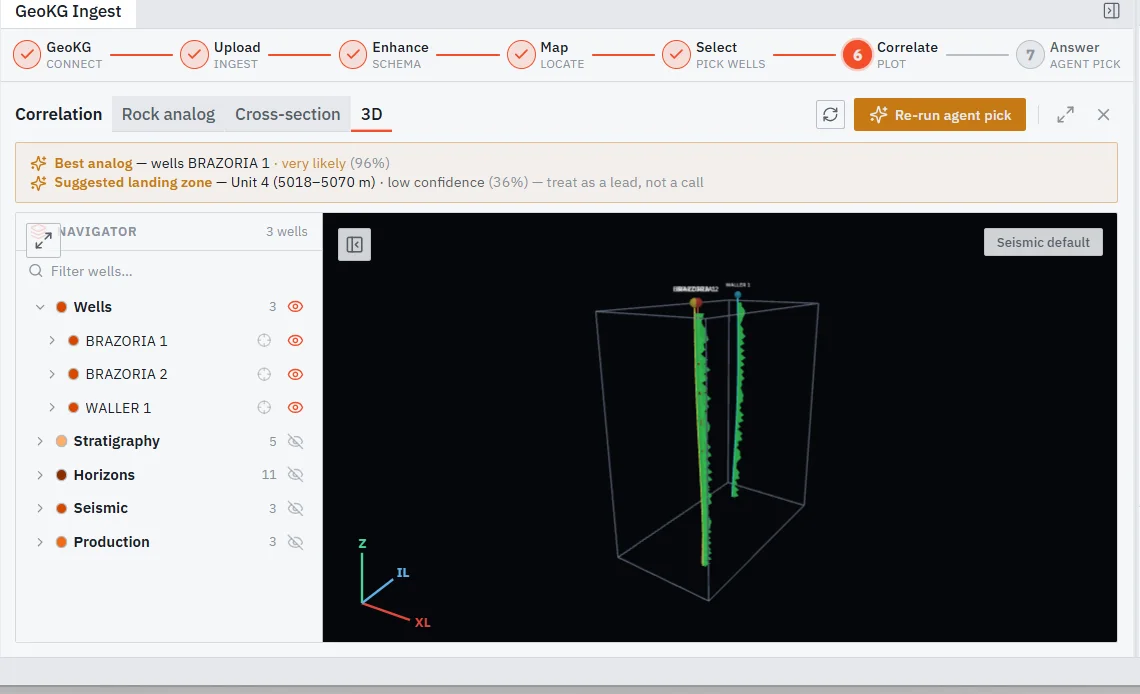Click the "3 wells" count text

[x=286, y=231]
